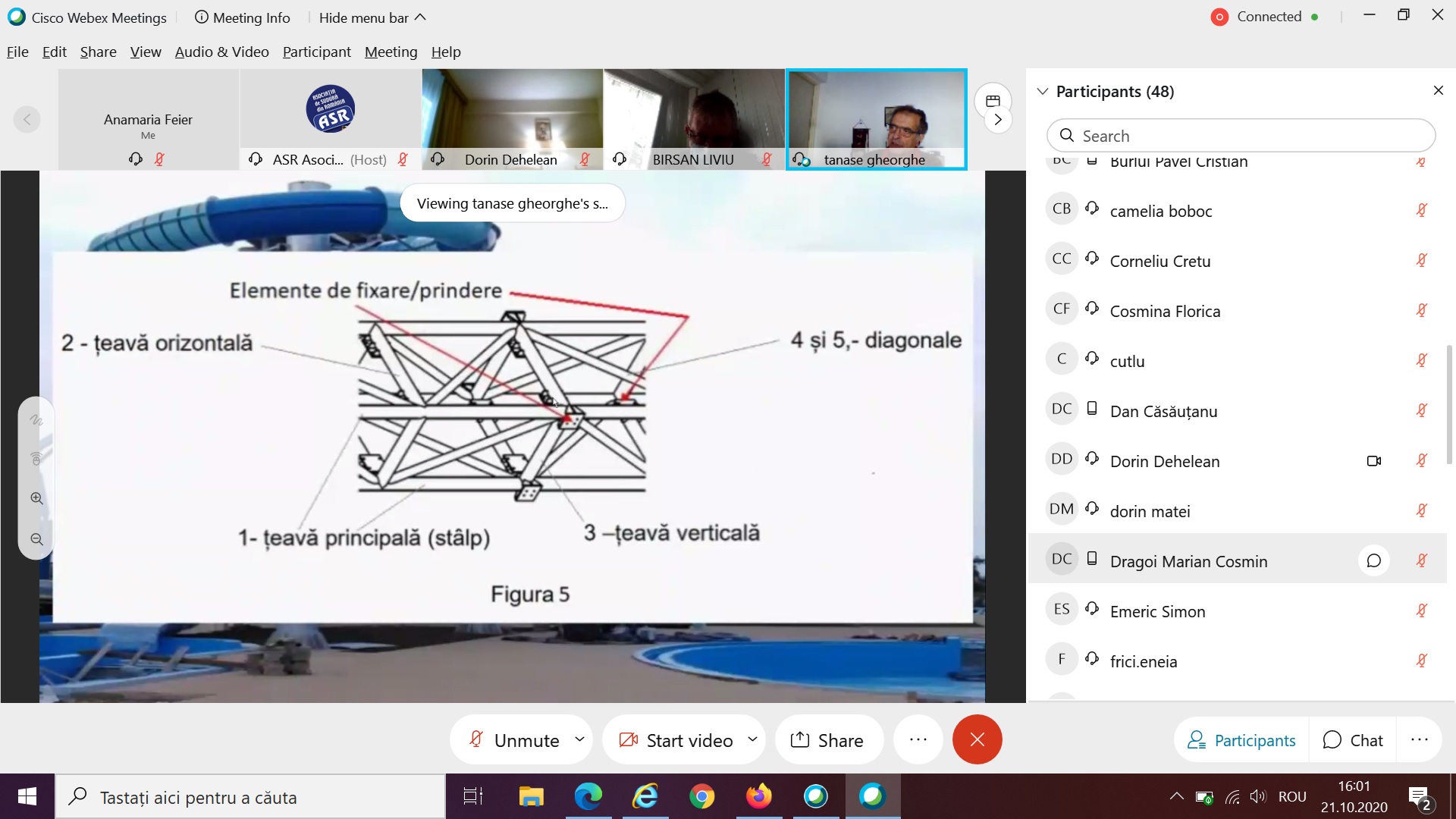
Task: Toggle Participants panel button
Action: (1241, 740)
